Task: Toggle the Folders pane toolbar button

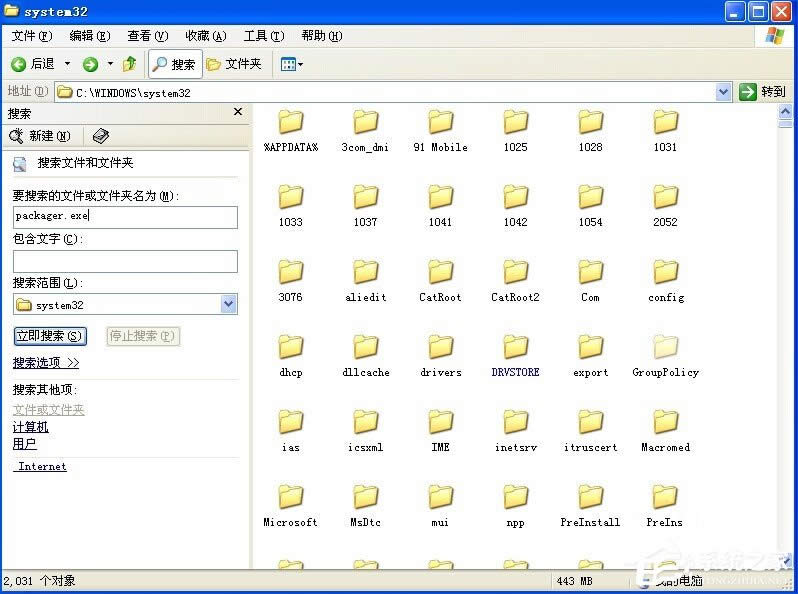Action: 234,64
